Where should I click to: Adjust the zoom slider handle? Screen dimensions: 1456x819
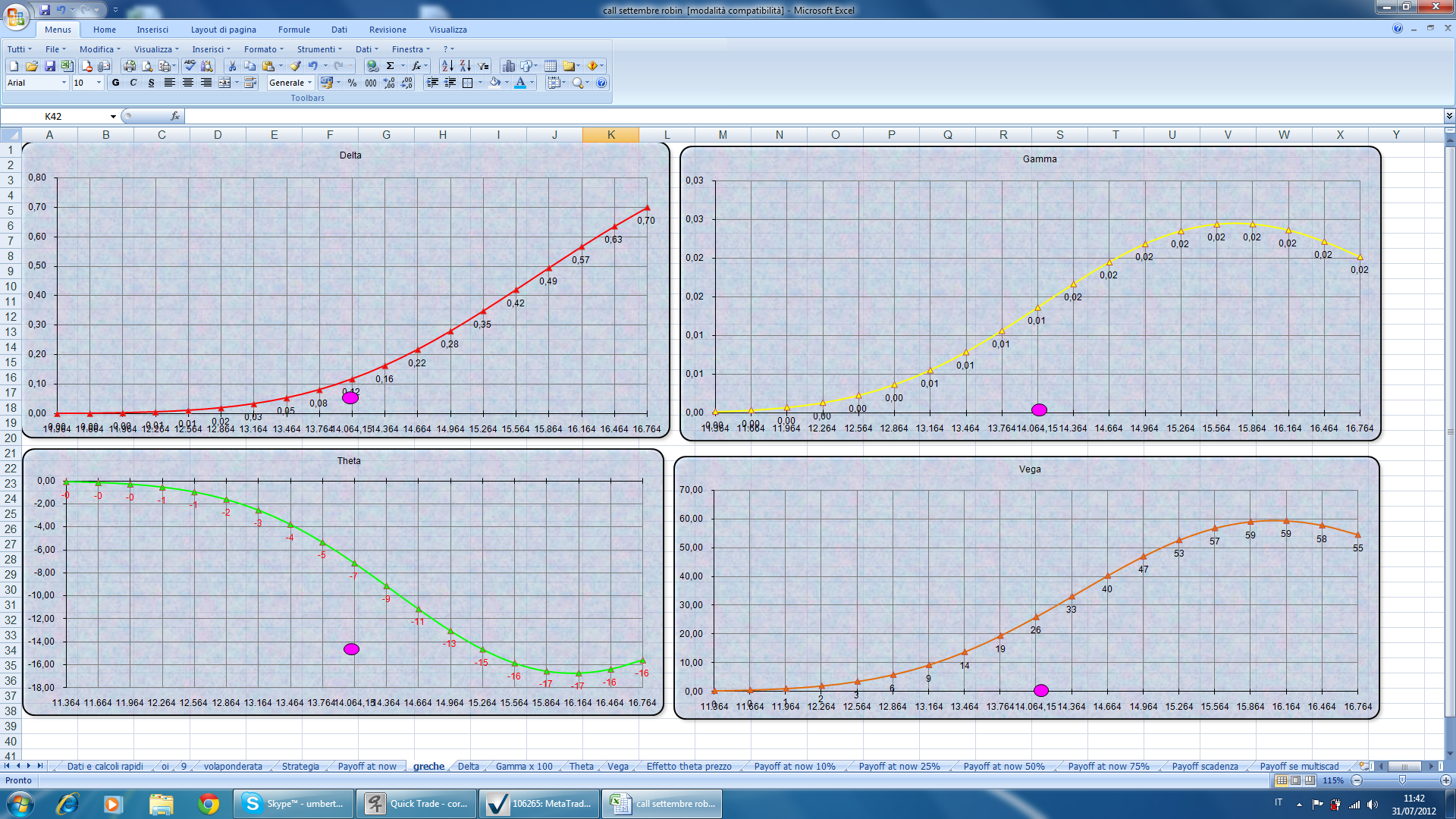(1402, 780)
